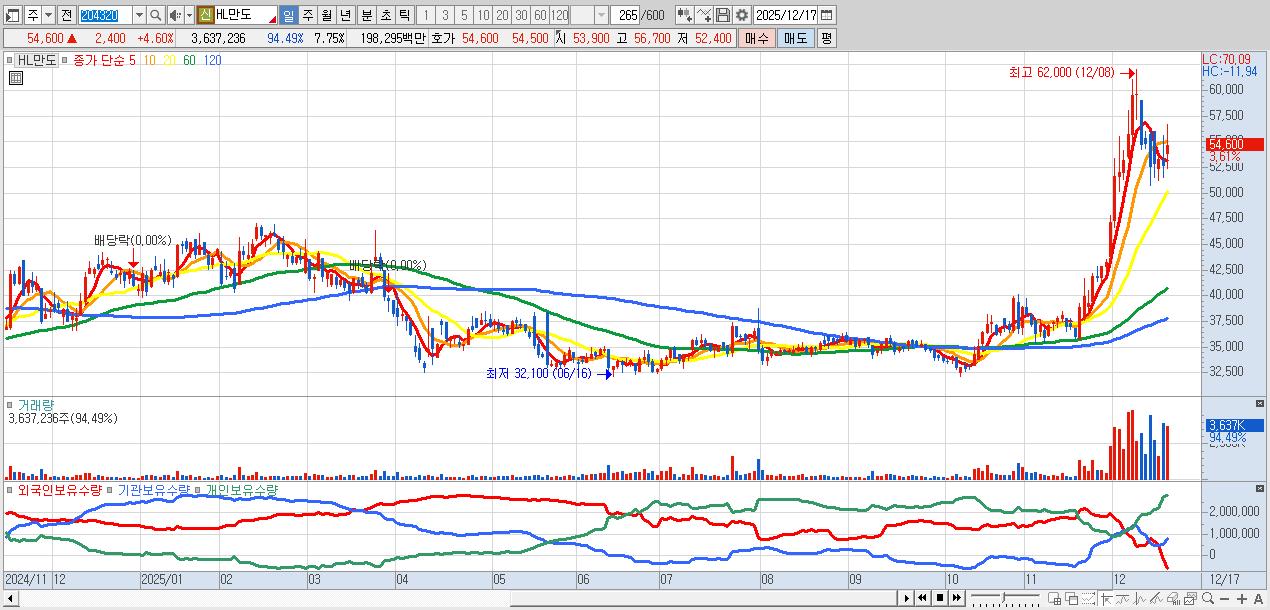Switch to 년 yearly chart period
The width and height of the screenshot is (1270, 610).
pos(345,15)
